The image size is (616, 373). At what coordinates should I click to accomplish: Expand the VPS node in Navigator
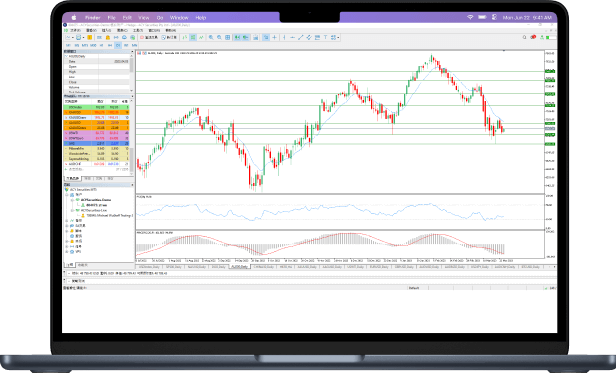(67, 252)
